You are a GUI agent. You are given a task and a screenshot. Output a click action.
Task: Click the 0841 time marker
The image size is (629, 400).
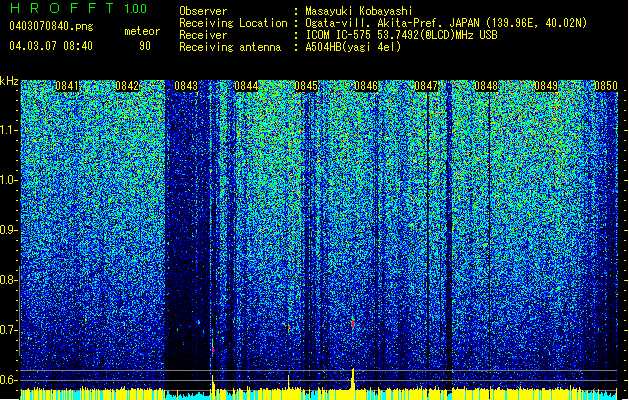[67, 86]
